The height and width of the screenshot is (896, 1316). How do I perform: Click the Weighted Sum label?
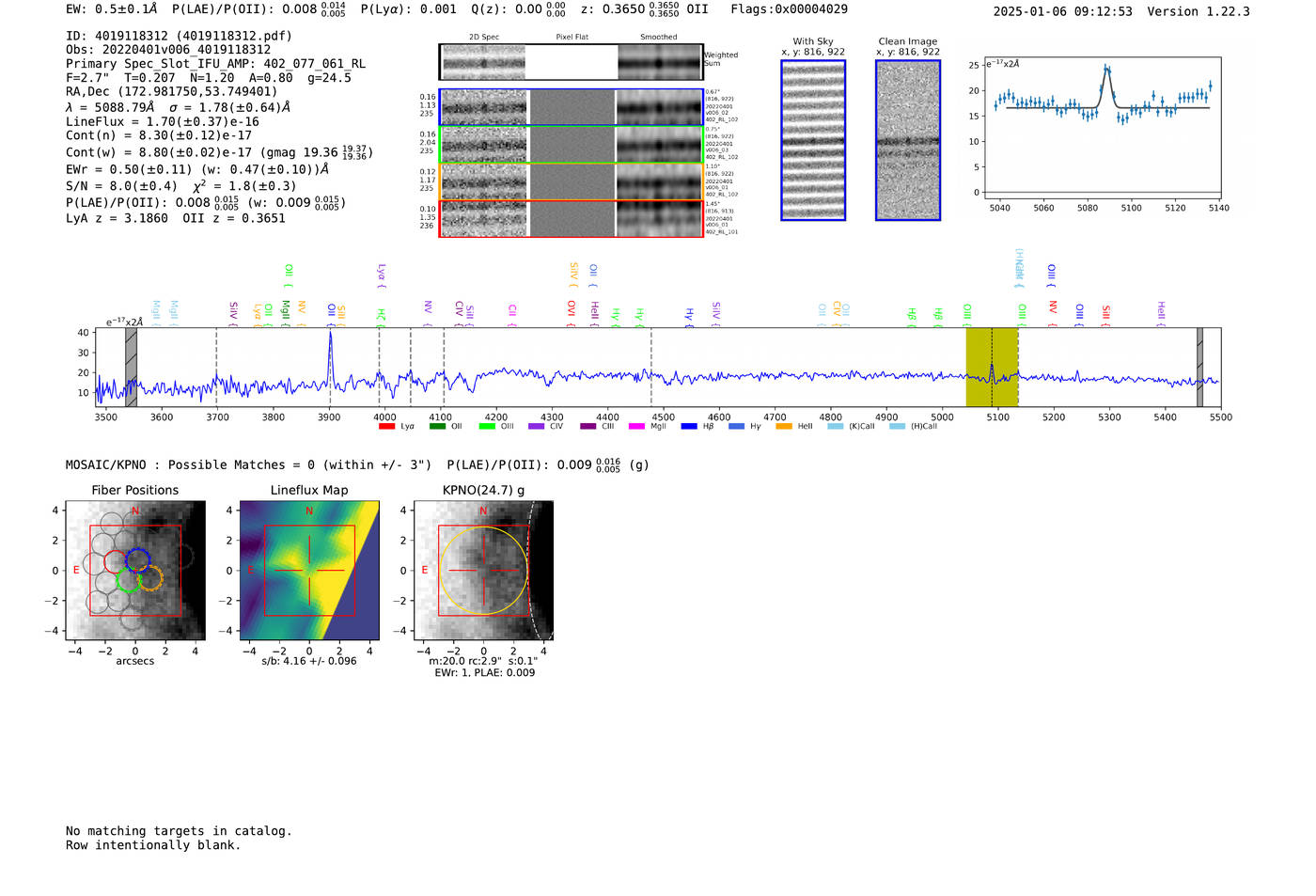721,59
